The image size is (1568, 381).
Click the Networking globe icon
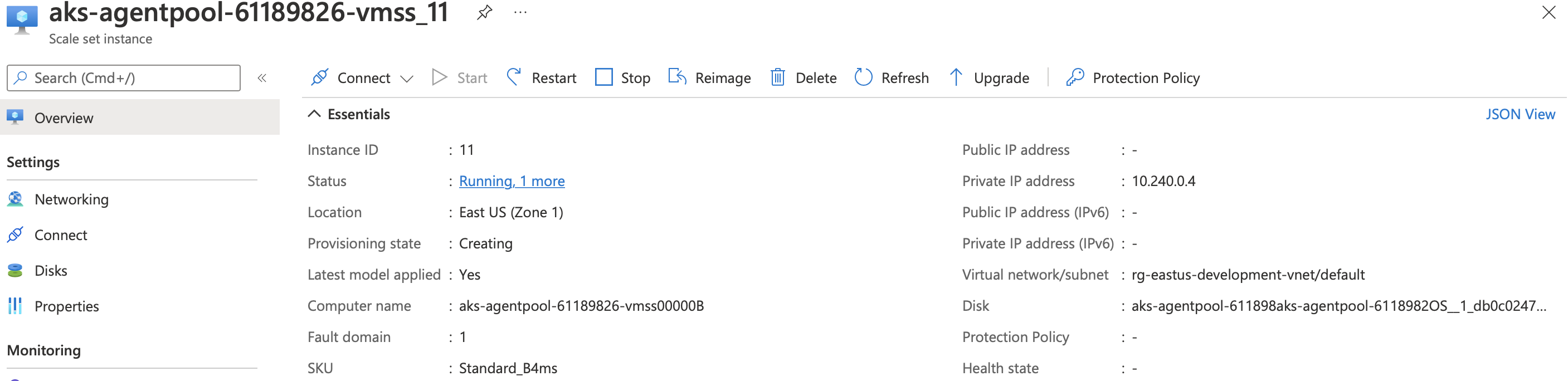pyautogui.click(x=15, y=199)
